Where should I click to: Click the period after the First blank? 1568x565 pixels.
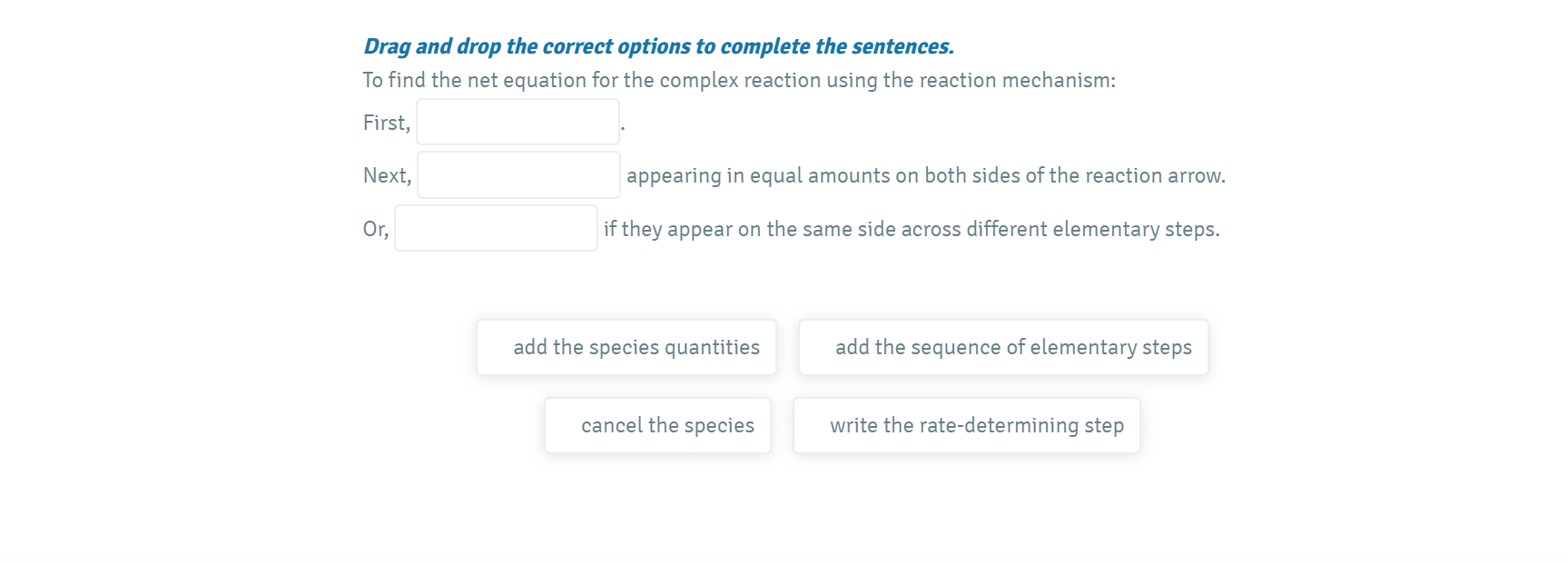(x=623, y=125)
